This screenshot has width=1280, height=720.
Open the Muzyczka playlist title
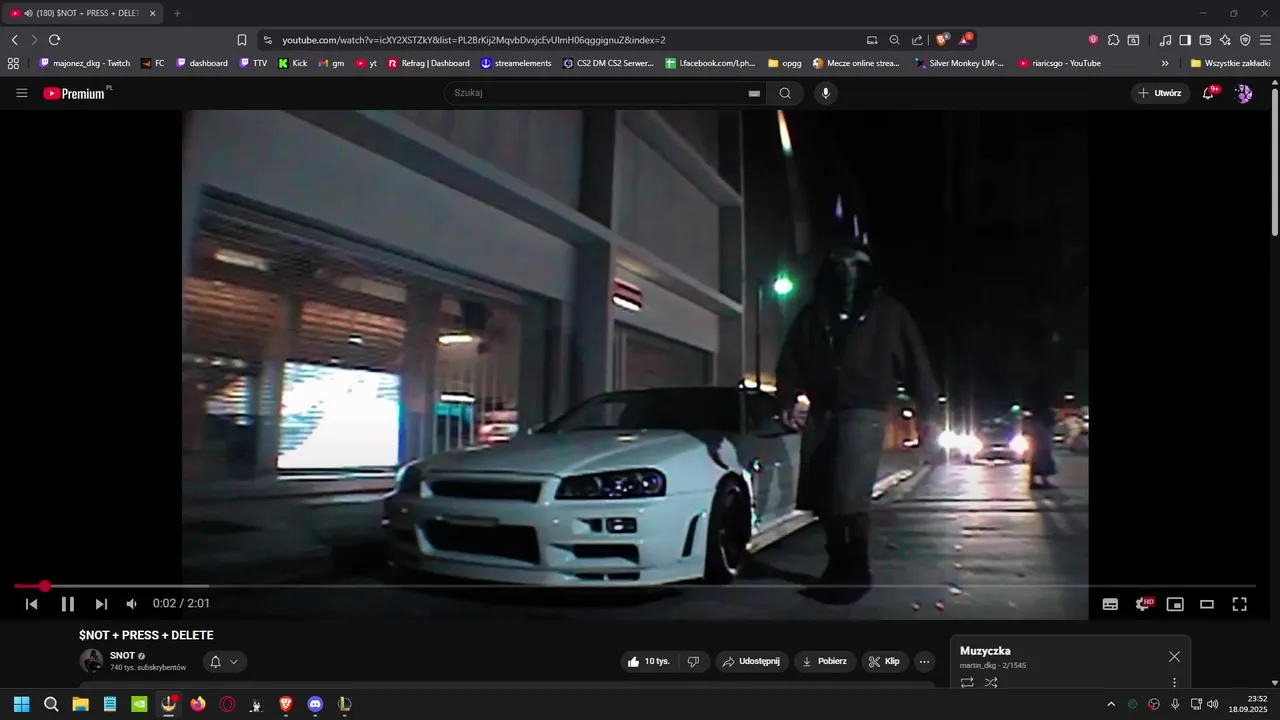coord(985,651)
